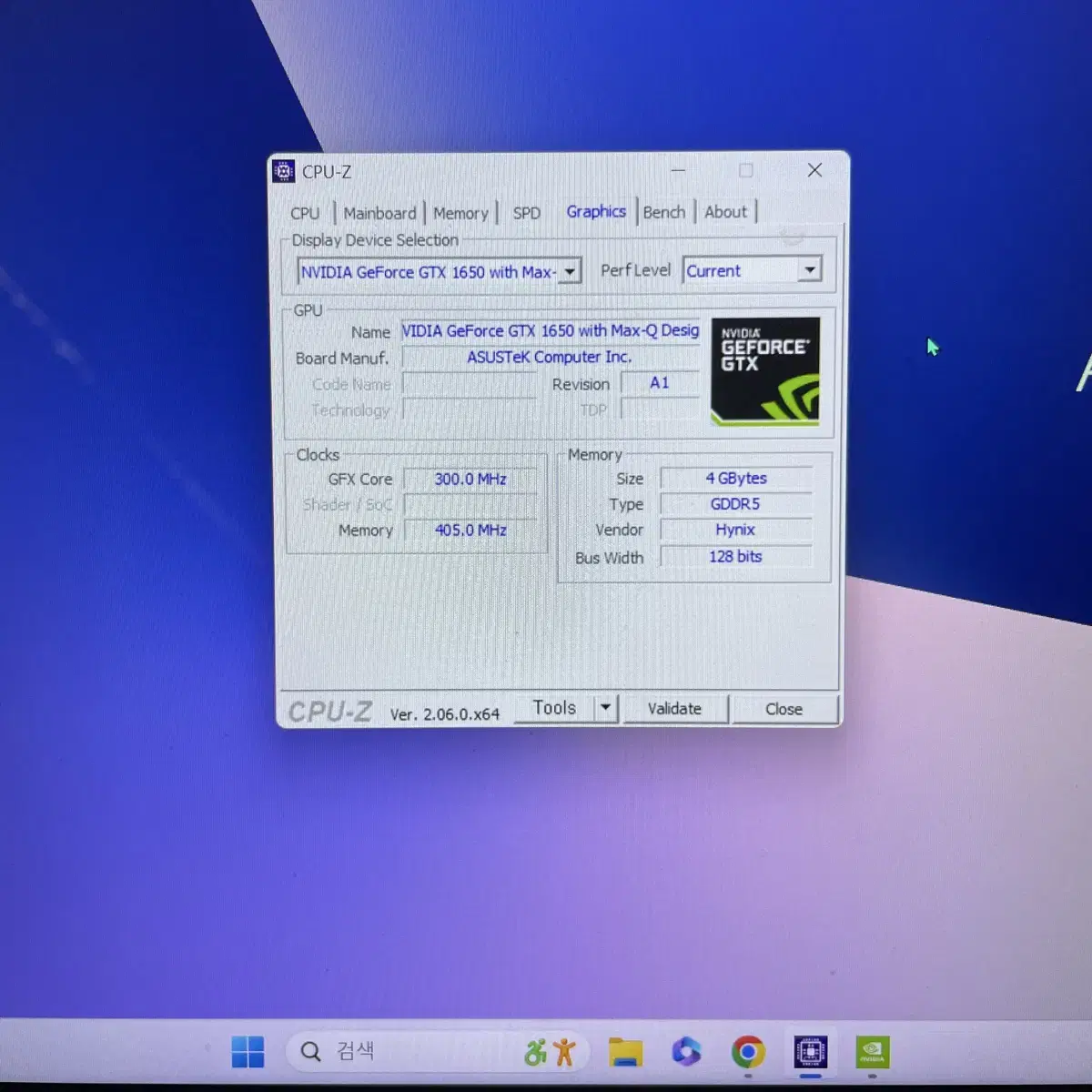Switch to the CPU tab
The width and height of the screenshot is (1092, 1092).
tap(305, 213)
